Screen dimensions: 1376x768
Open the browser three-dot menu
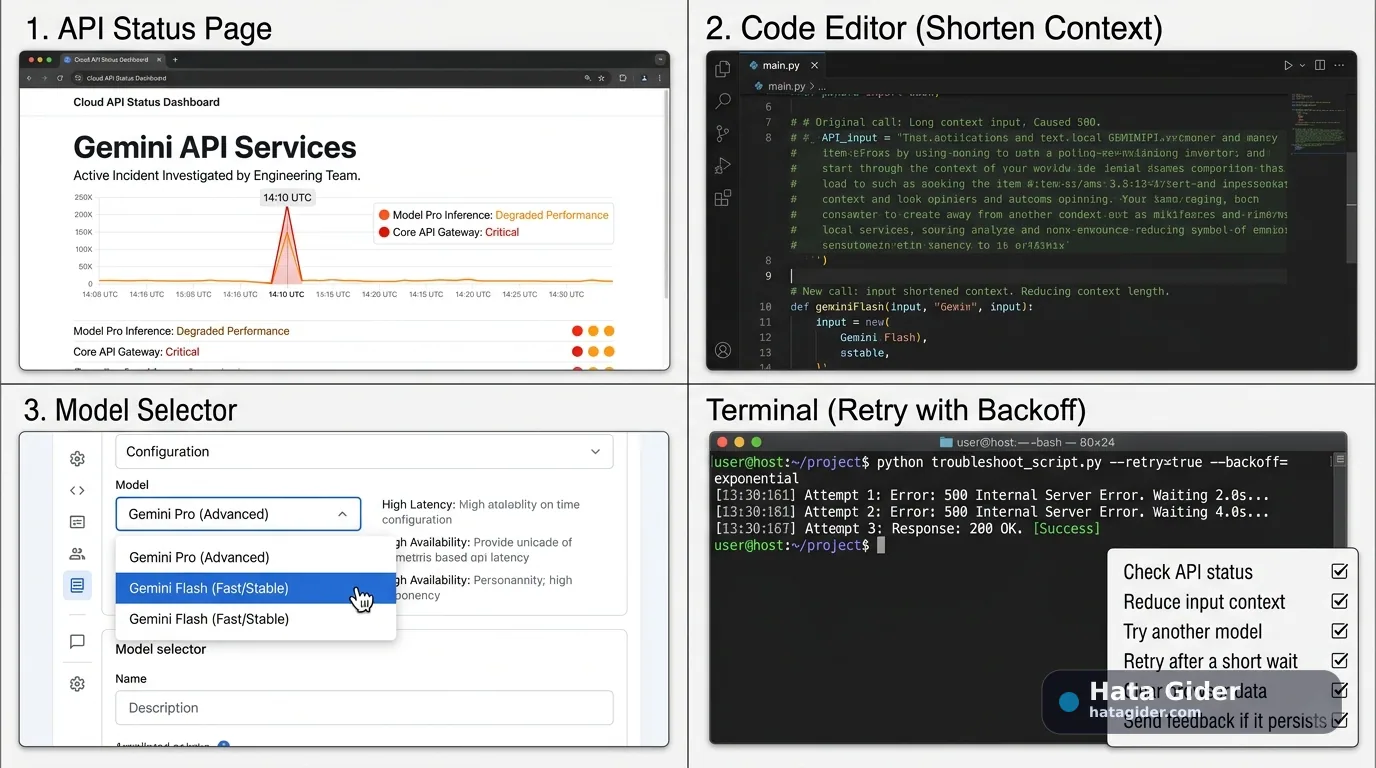coord(659,78)
